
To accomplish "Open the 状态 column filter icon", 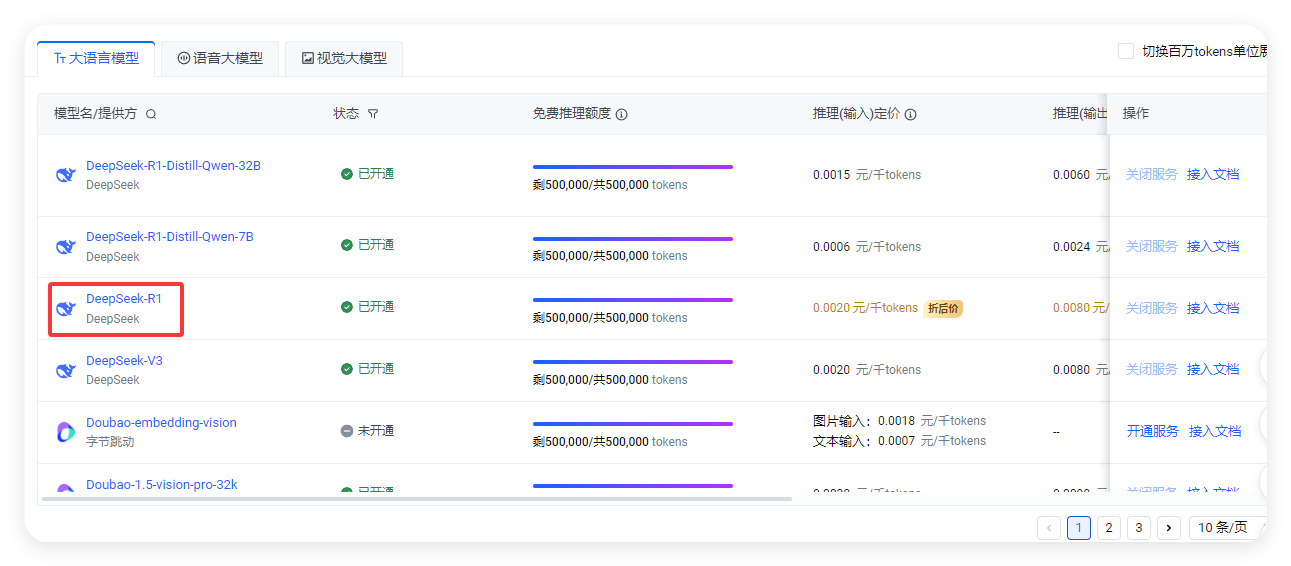I will tap(373, 114).
